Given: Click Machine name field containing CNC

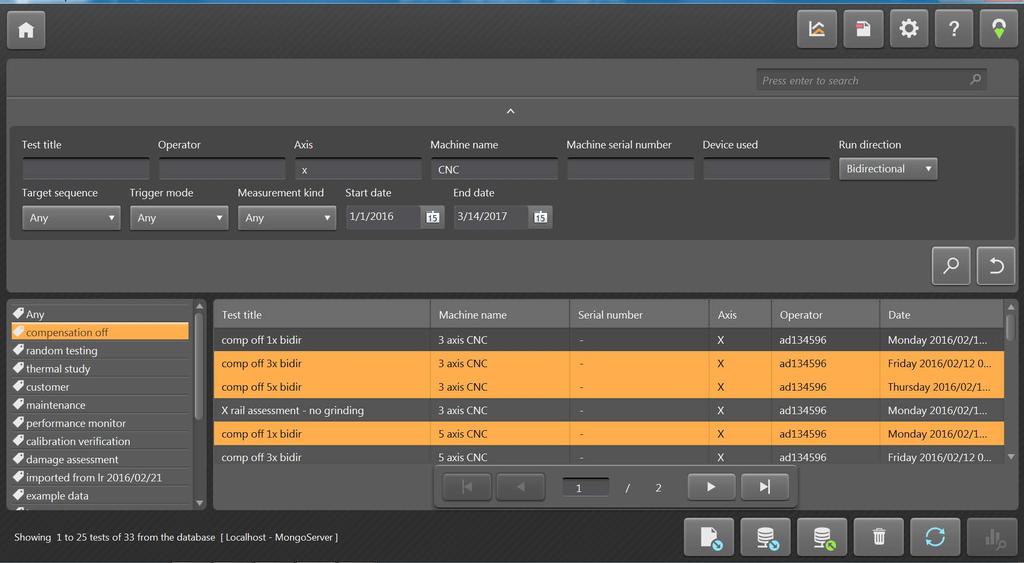Looking at the screenshot, I should pyautogui.click(x=494, y=169).
